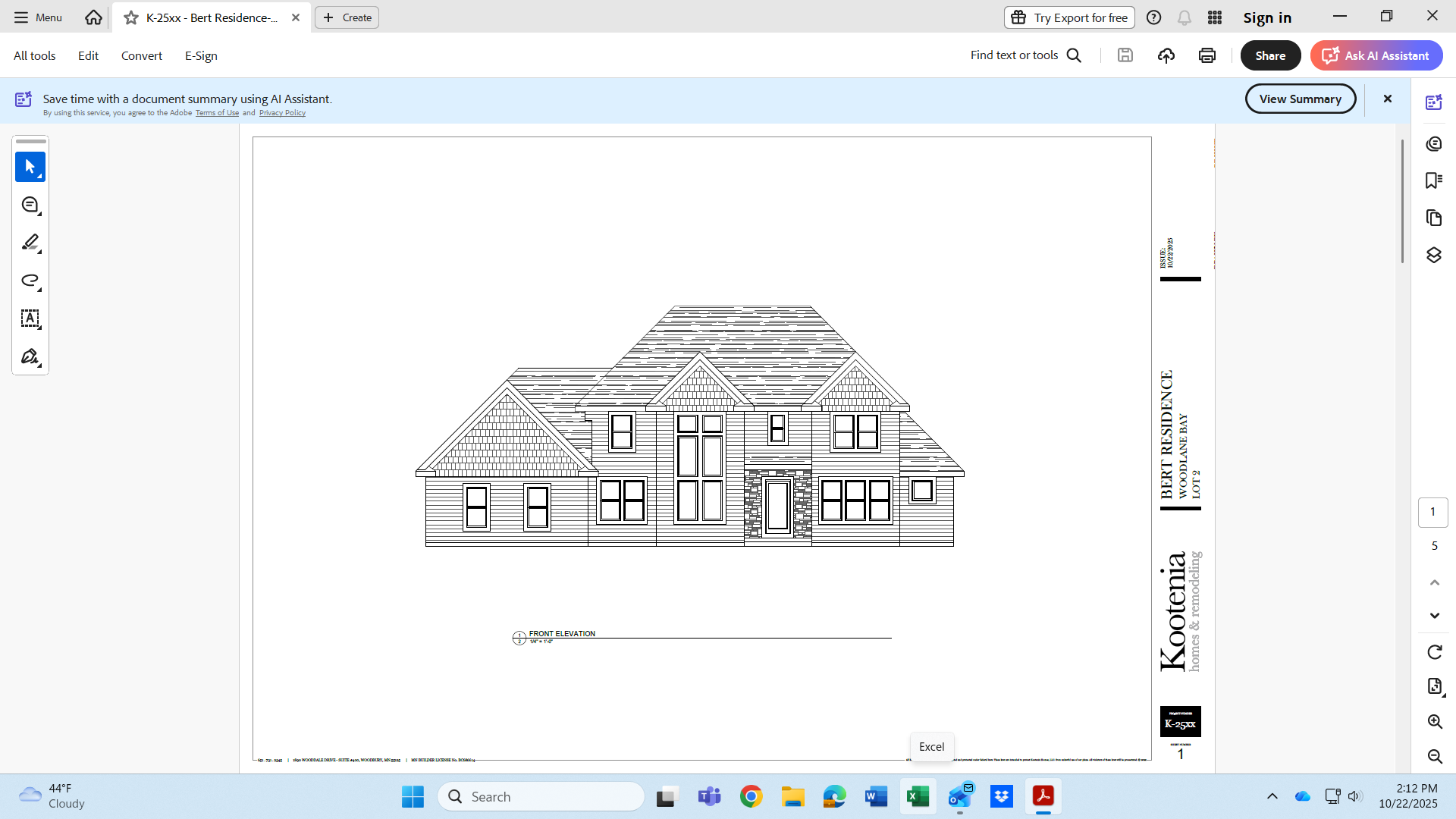The height and width of the screenshot is (819, 1456).
Task: Open the Convert menu
Action: coord(141,55)
